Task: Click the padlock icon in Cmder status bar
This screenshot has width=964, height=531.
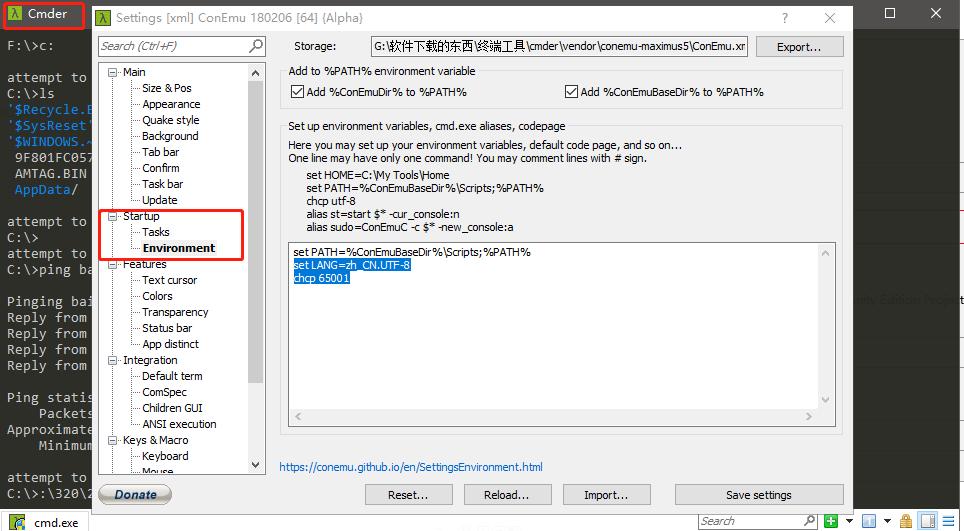Action: pos(906,521)
